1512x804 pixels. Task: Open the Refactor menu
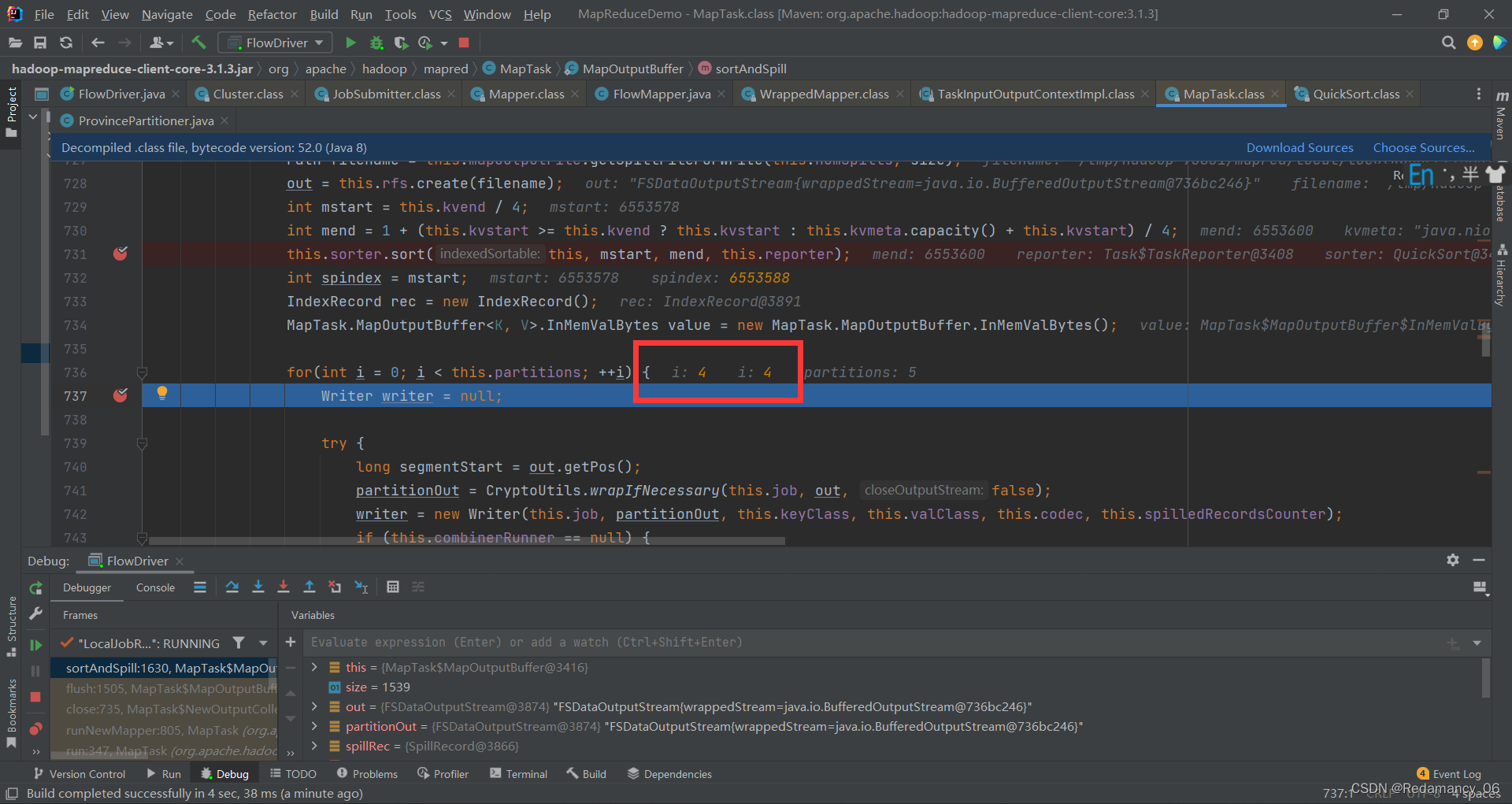(x=272, y=14)
